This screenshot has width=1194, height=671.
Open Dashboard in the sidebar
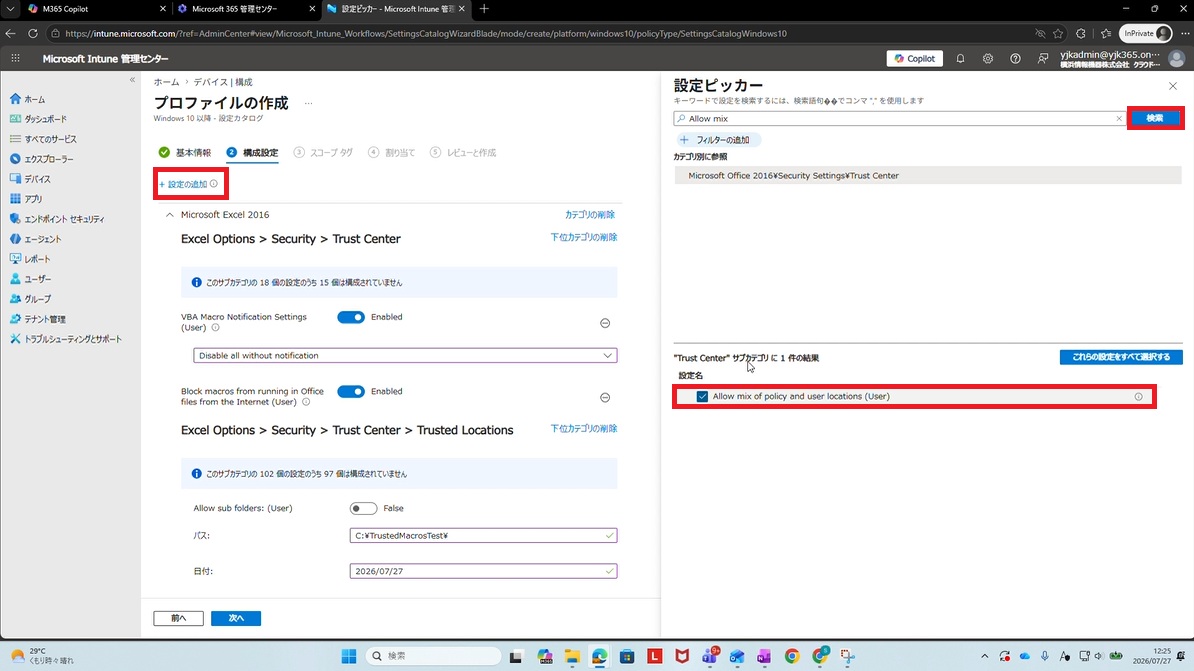pos(38,119)
